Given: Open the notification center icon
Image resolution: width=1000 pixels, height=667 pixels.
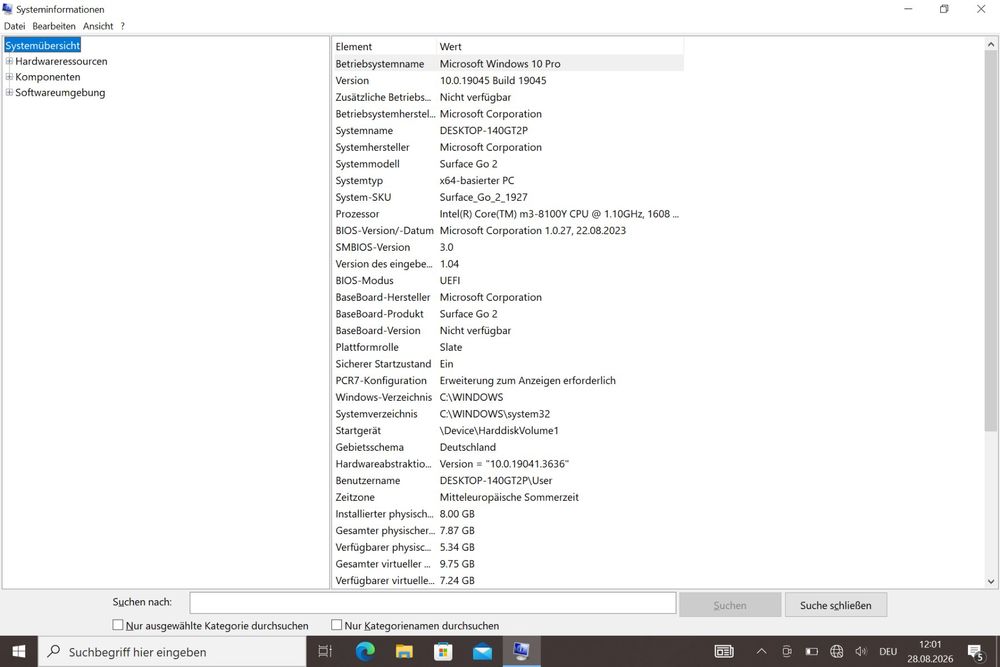Looking at the screenshot, I should click(975, 652).
